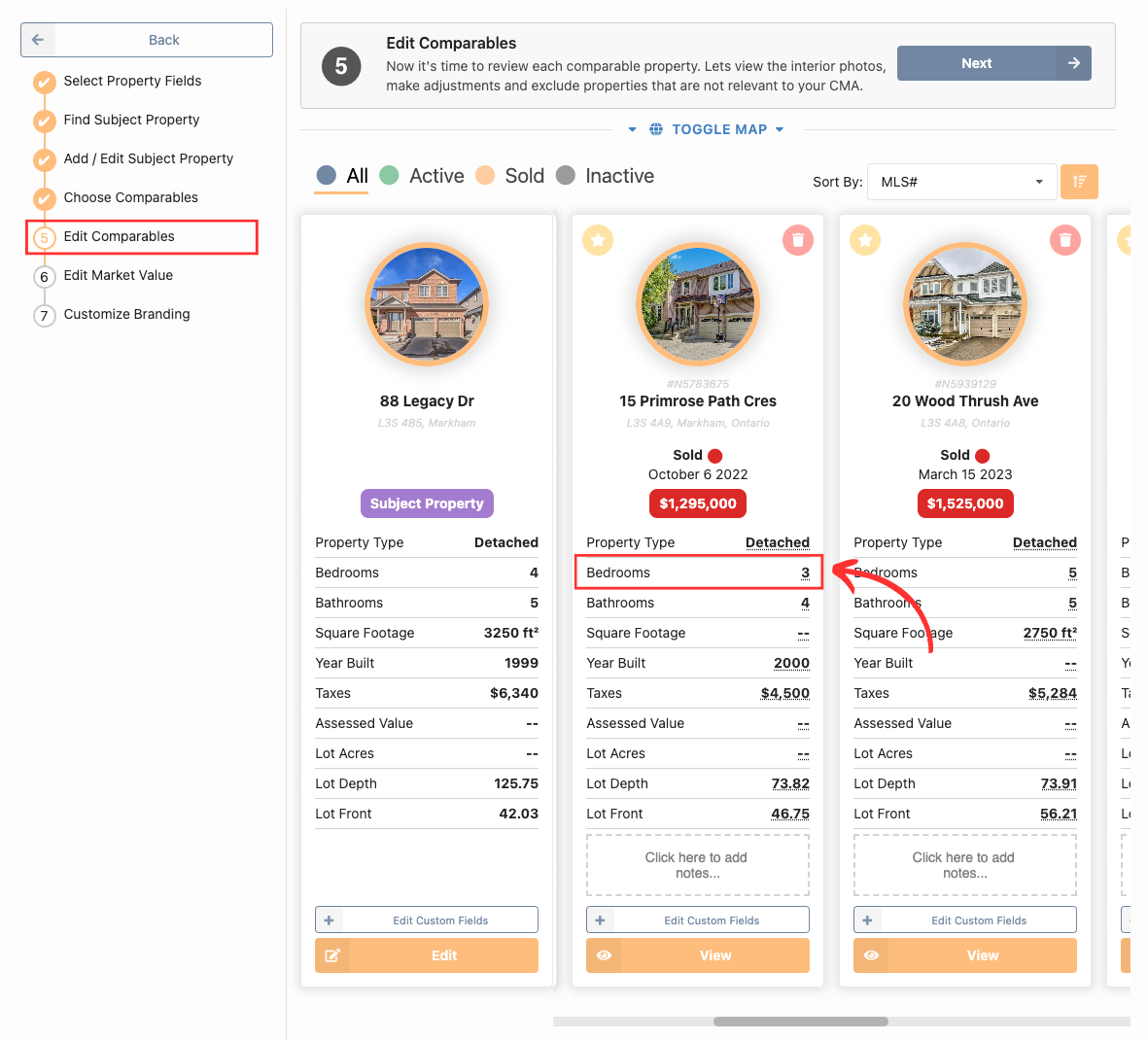Screen dimensions: 1148x1041
Task: Add notes to 15 Primrose Path Cres
Action: 697,865
